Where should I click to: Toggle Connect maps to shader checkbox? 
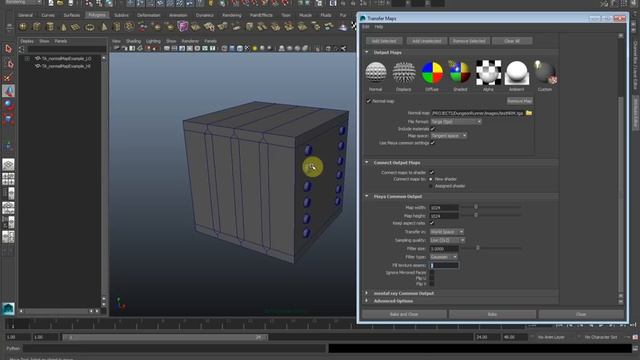[x=432, y=172]
